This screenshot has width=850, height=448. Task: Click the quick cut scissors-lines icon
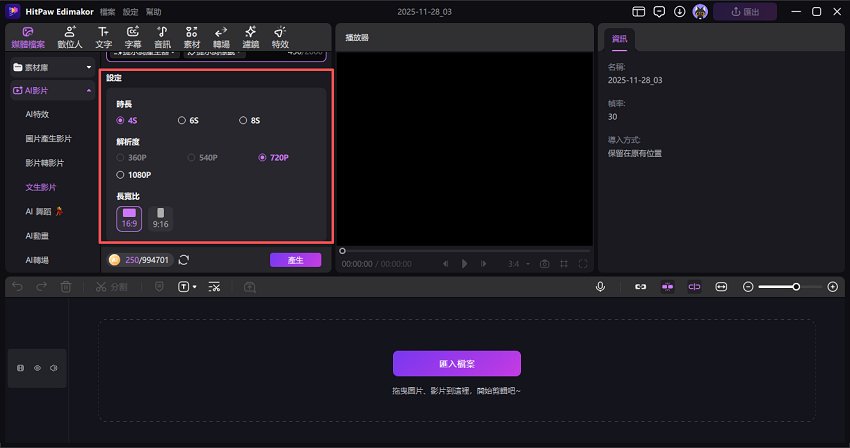tap(214, 286)
